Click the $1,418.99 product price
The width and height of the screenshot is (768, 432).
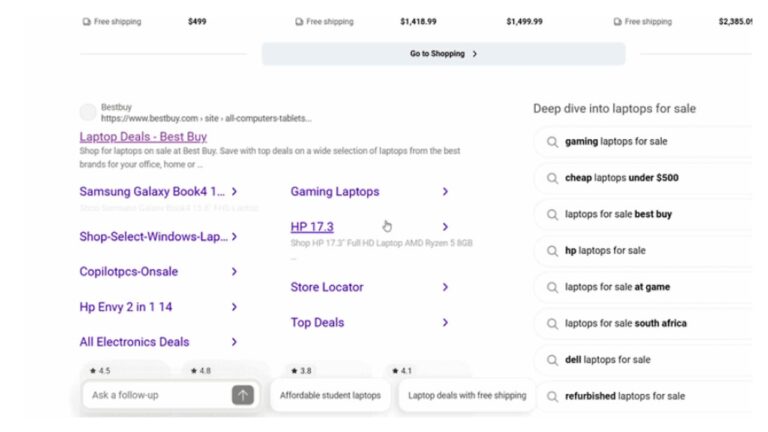click(418, 22)
